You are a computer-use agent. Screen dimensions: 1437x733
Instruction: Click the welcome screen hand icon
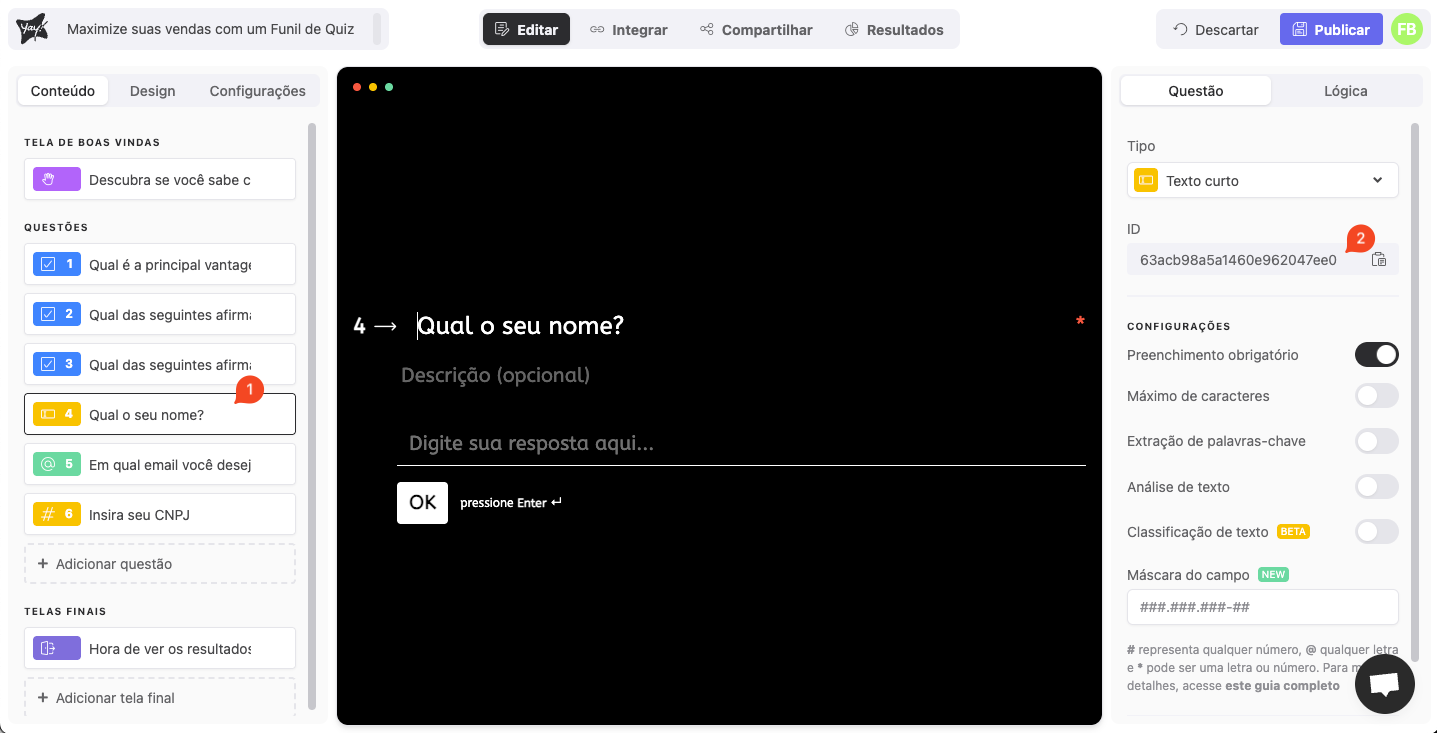(x=46, y=179)
